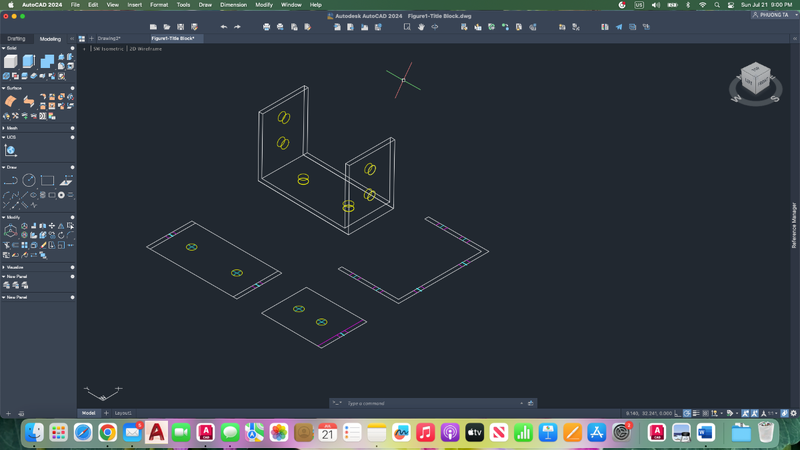The width and height of the screenshot is (800, 450).
Task: Select the Box solid tool
Action: (x=11, y=61)
